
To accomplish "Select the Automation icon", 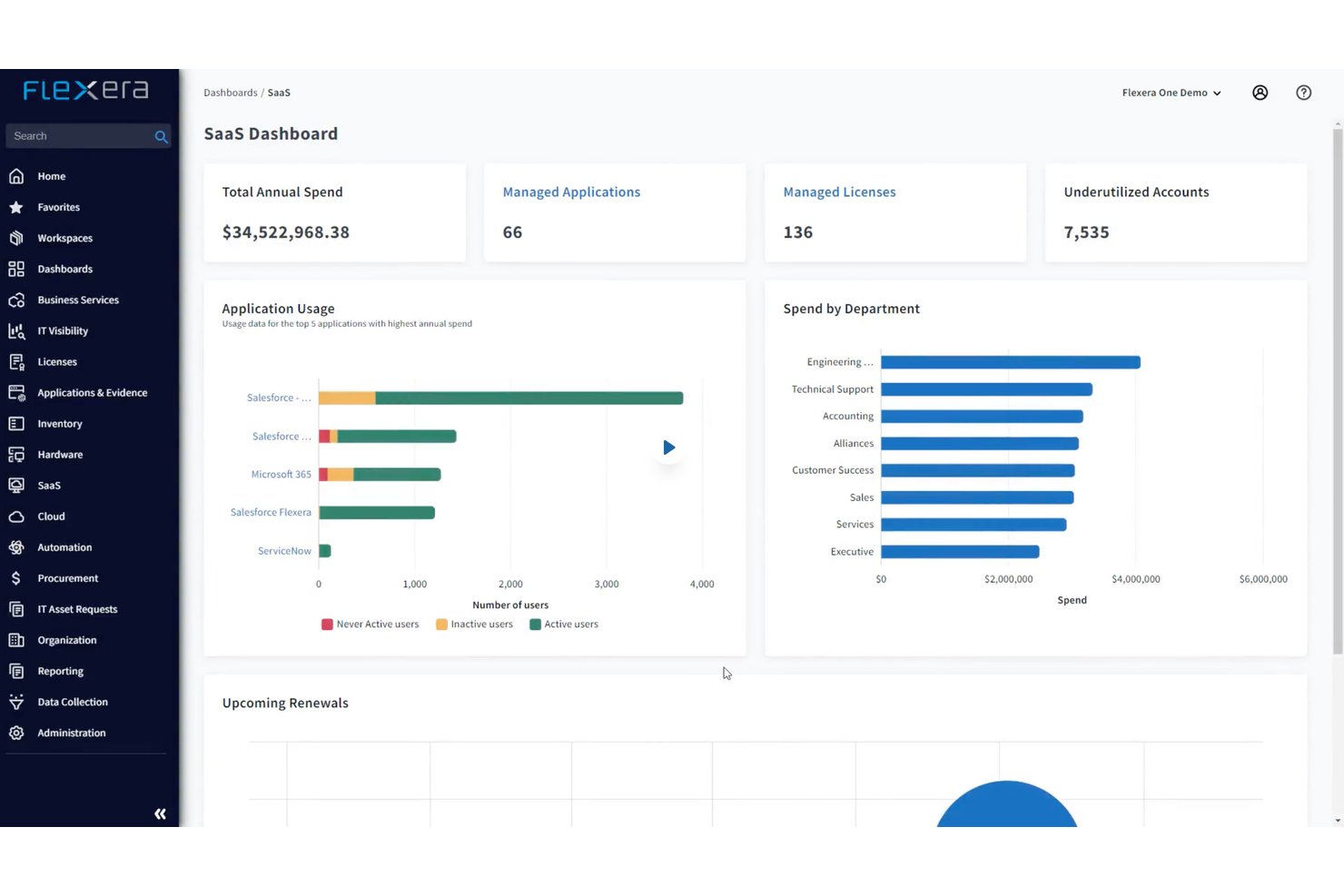I will tap(16, 546).
